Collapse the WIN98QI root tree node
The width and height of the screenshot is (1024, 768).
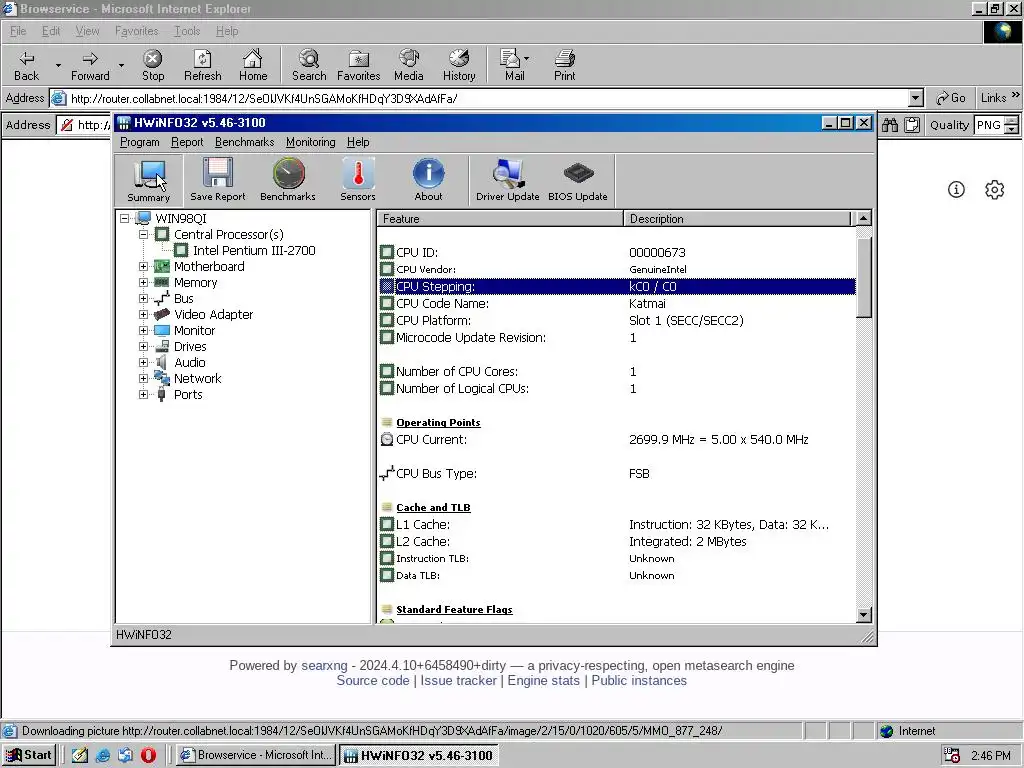[x=125, y=219]
